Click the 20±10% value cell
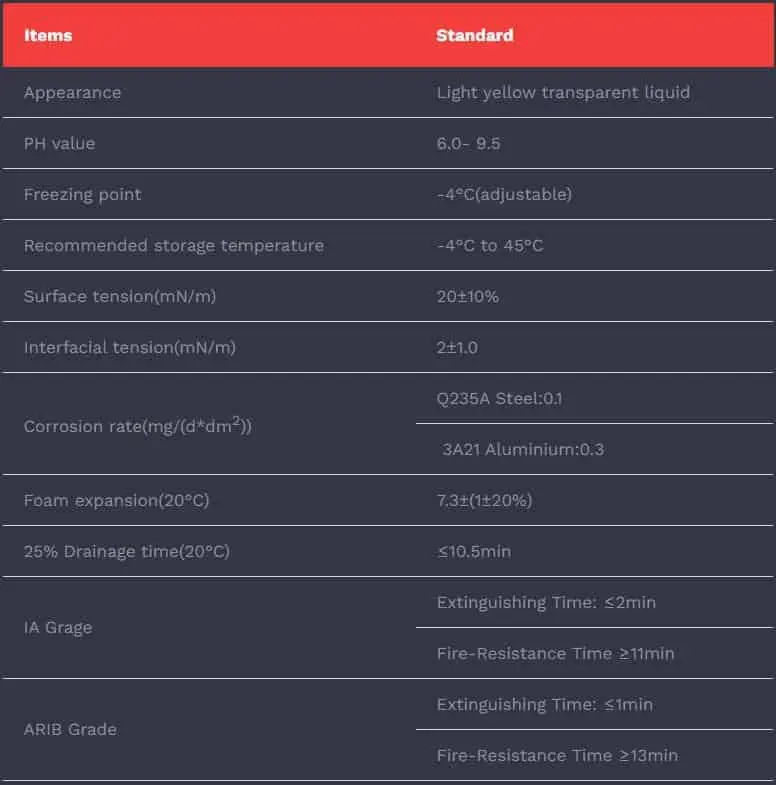 click(467, 296)
